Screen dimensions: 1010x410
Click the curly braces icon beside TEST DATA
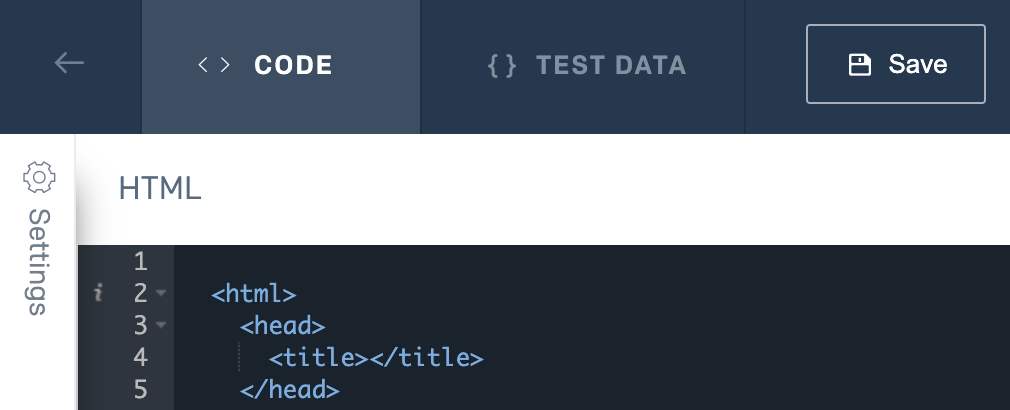(x=502, y=66)
